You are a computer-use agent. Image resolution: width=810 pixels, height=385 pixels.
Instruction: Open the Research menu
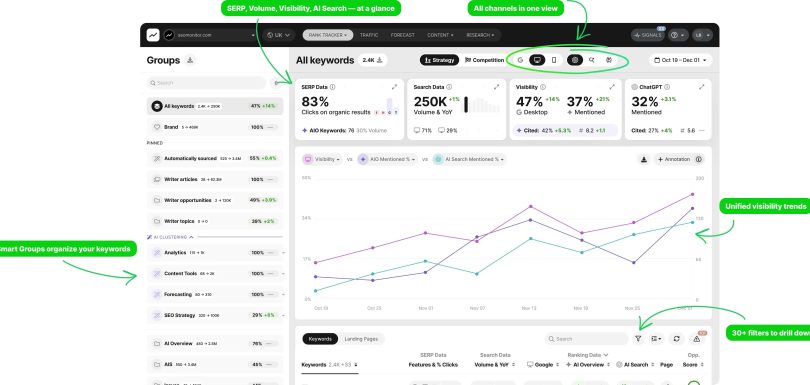[480, 35]
